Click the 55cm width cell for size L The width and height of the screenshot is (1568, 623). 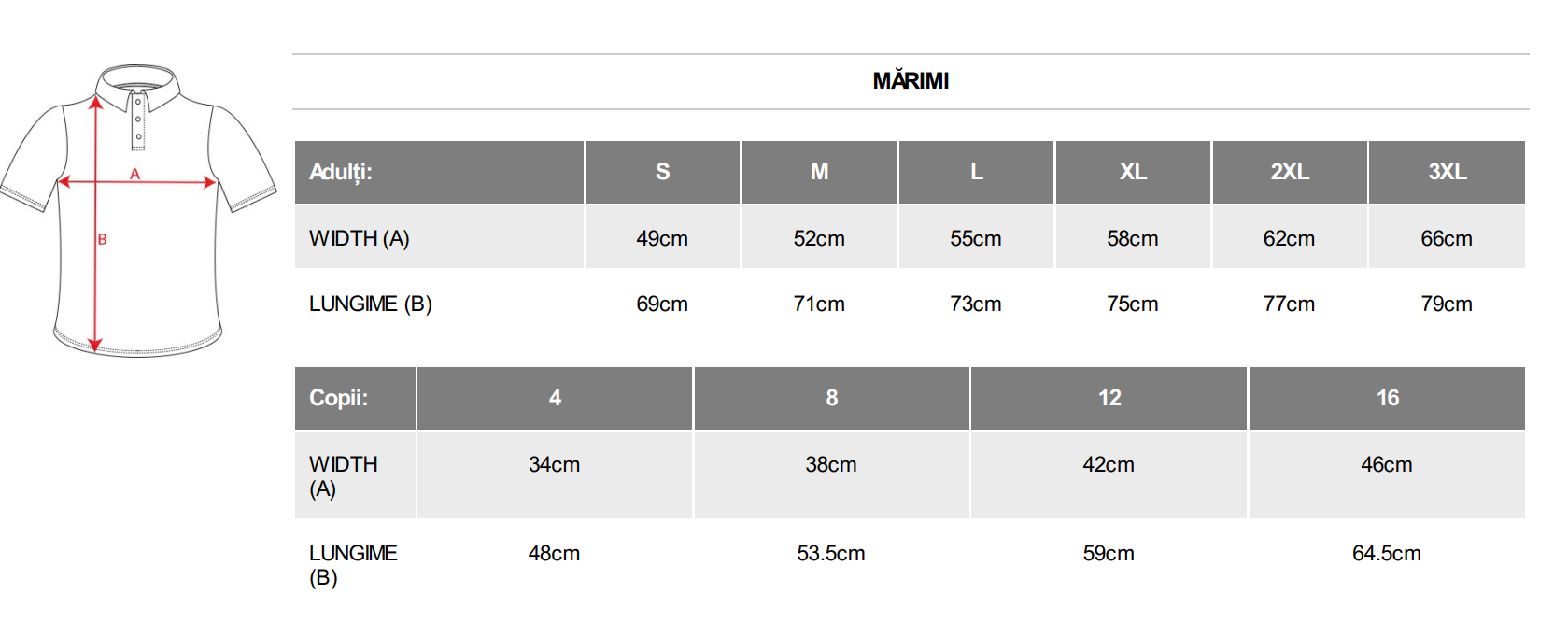pos(976,238)
